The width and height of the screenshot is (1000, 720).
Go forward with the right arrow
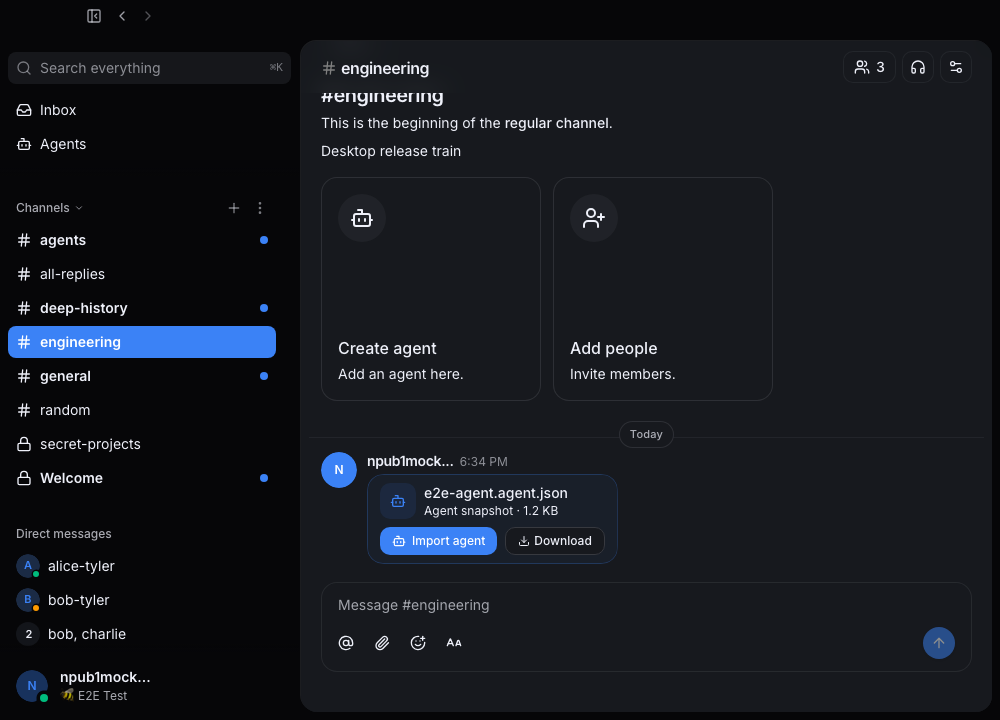coord(147,16)
